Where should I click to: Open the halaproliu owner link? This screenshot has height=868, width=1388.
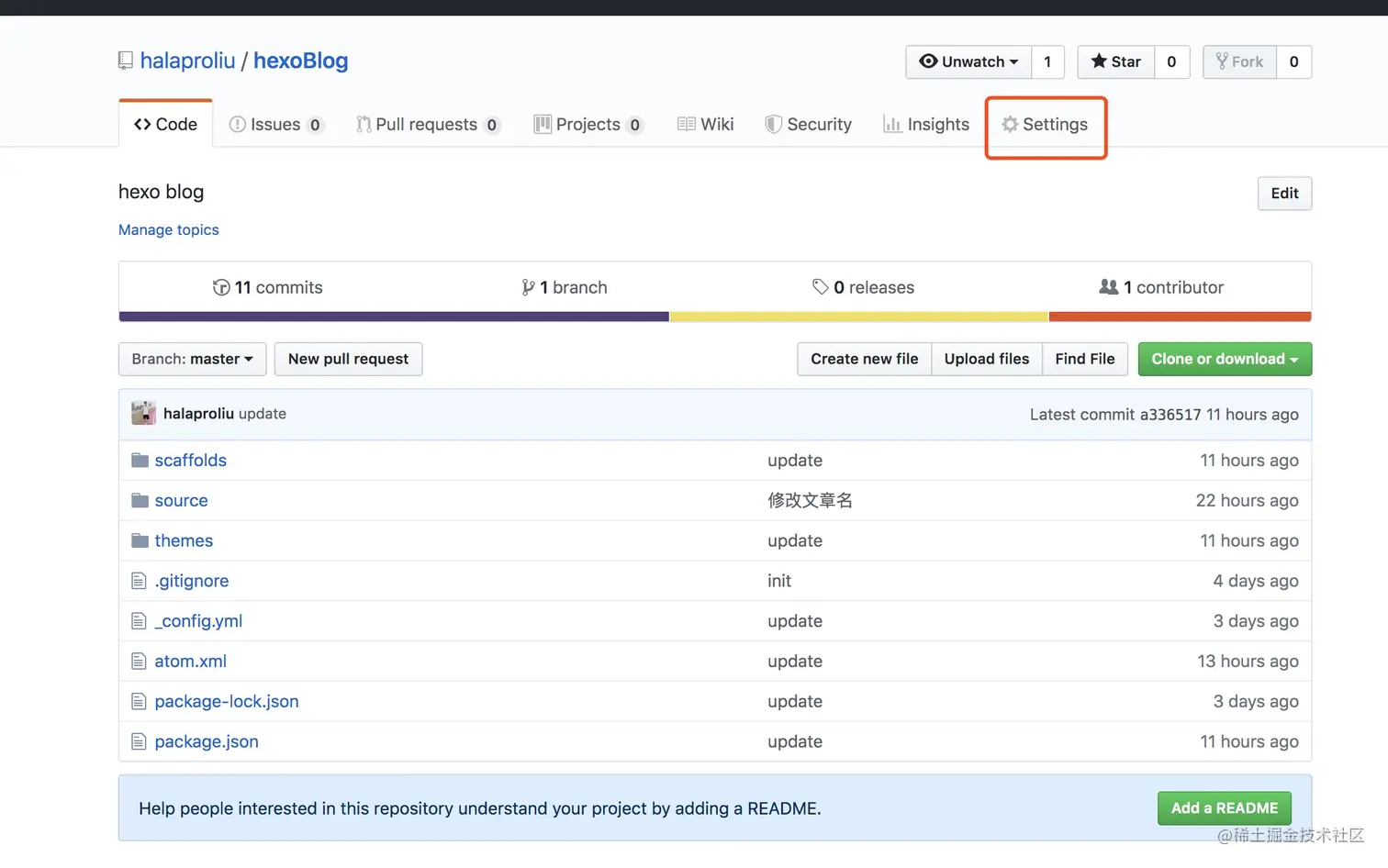(188, 61)
